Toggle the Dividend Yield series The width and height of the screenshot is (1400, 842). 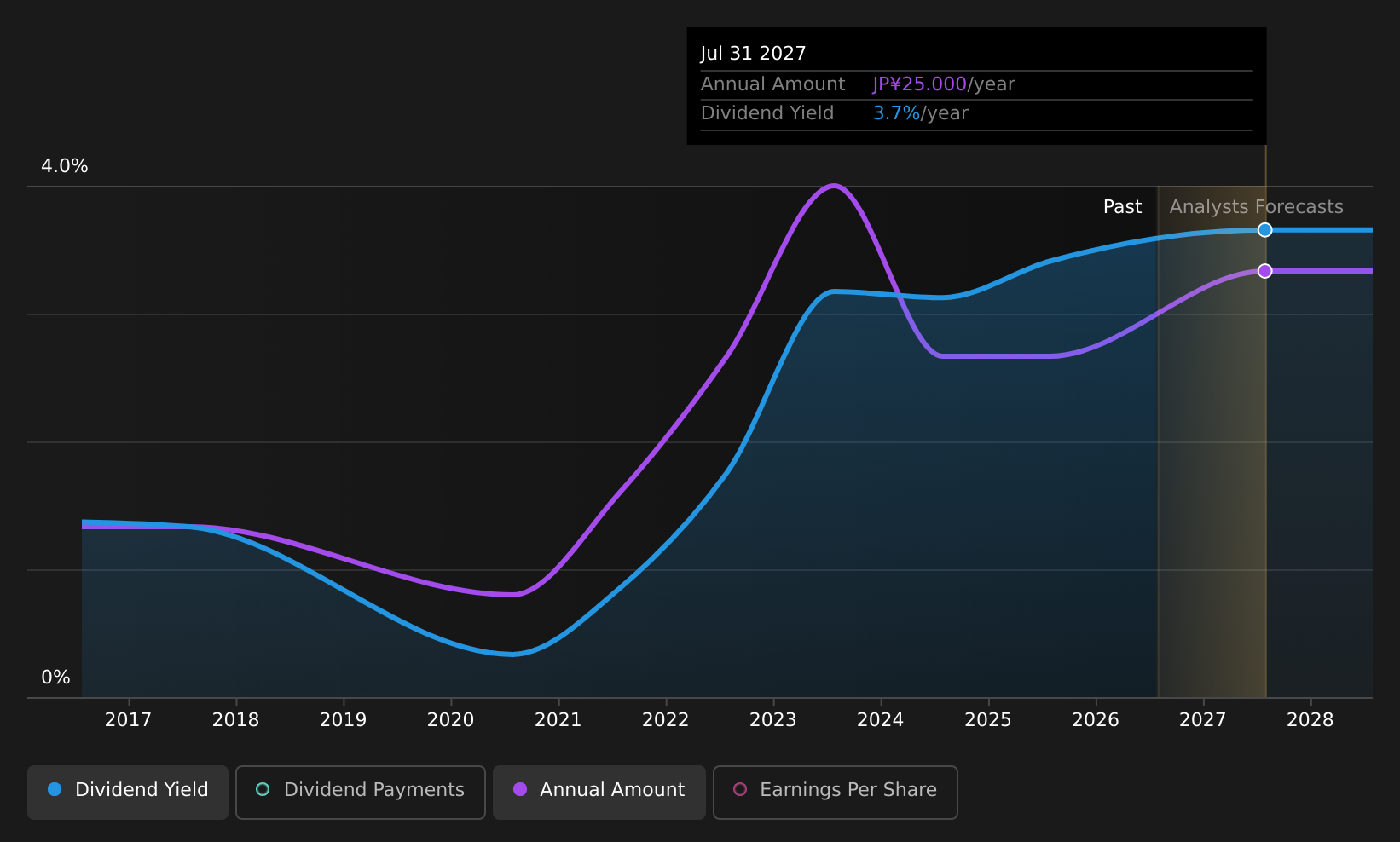128,792
